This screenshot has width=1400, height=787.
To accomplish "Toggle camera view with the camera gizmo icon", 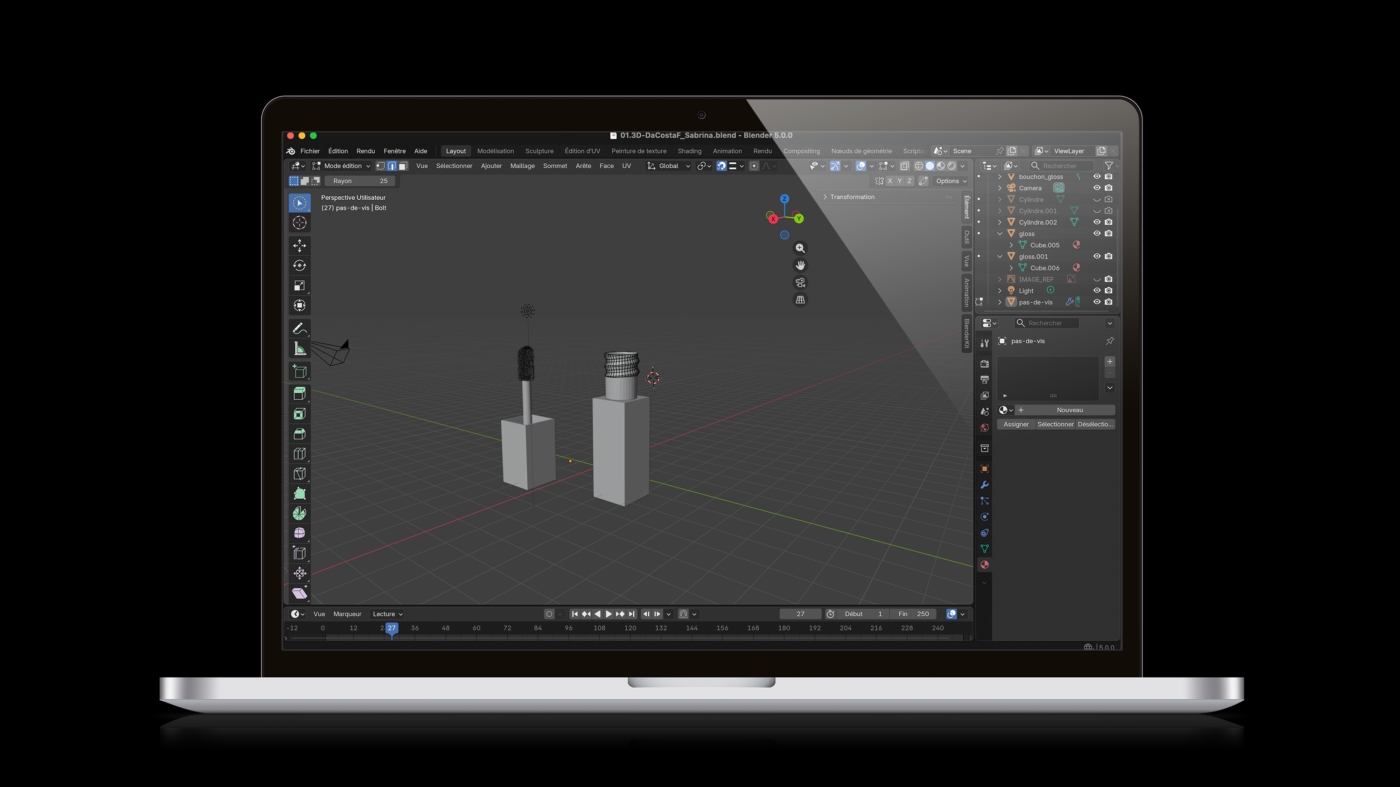I will point(800,283).
